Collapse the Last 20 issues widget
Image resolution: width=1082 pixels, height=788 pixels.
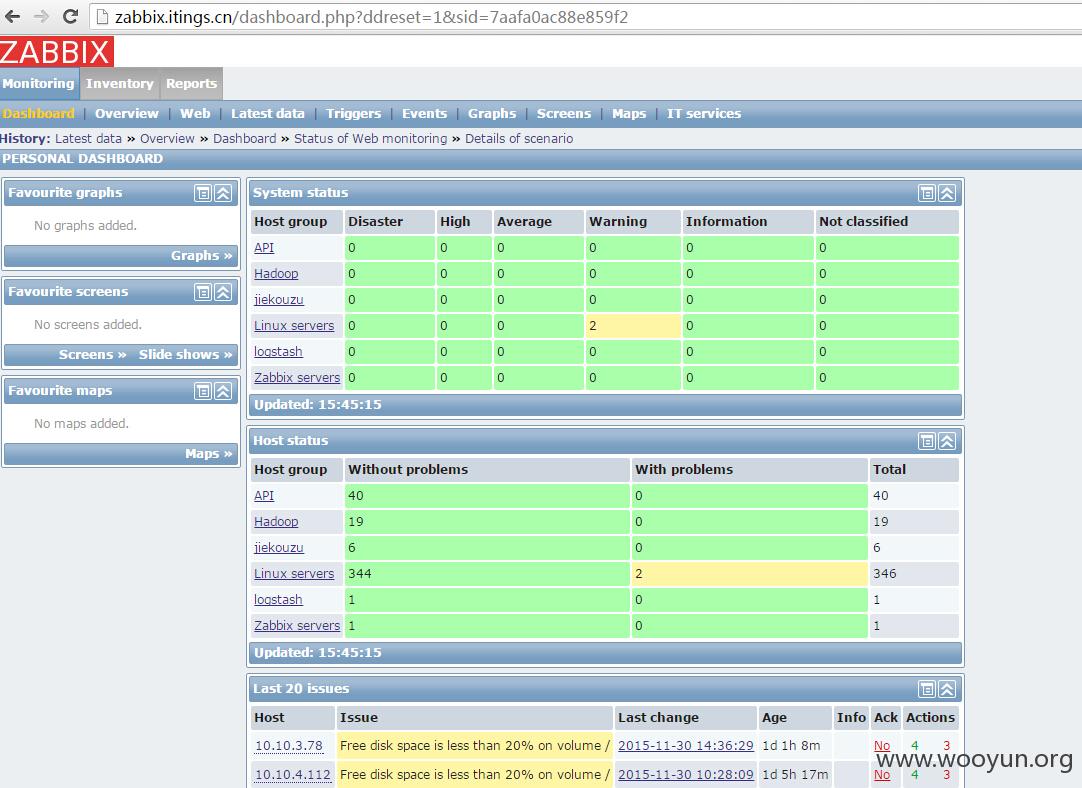tap(947, 689)
